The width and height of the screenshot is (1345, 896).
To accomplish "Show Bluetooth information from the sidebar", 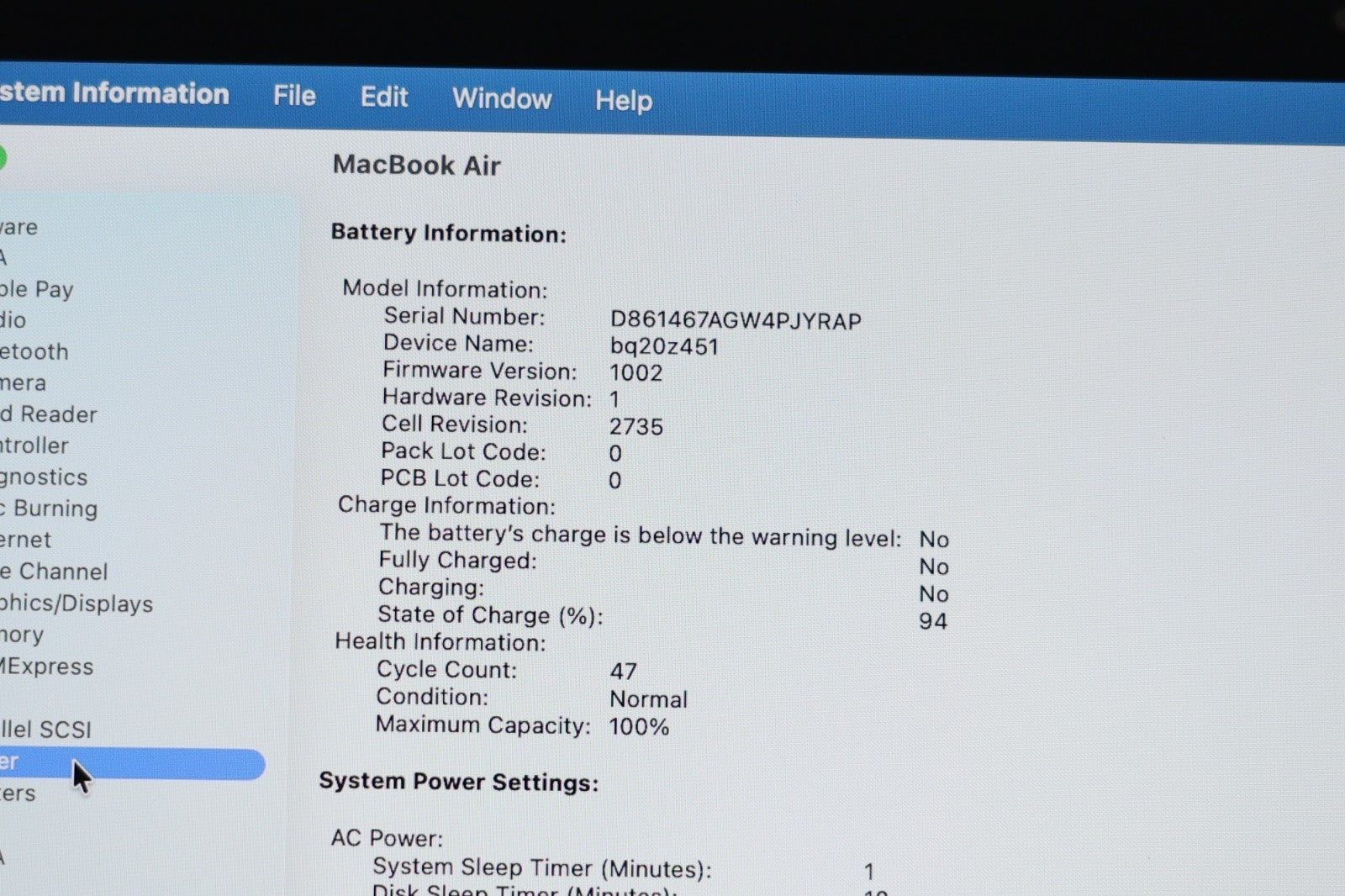I will tap(34, 351).
